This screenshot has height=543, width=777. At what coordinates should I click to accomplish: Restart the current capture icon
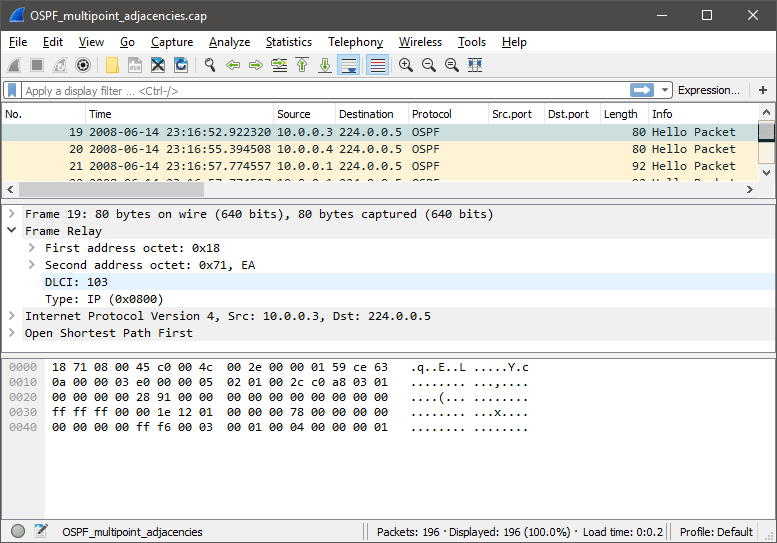[60, 65]
